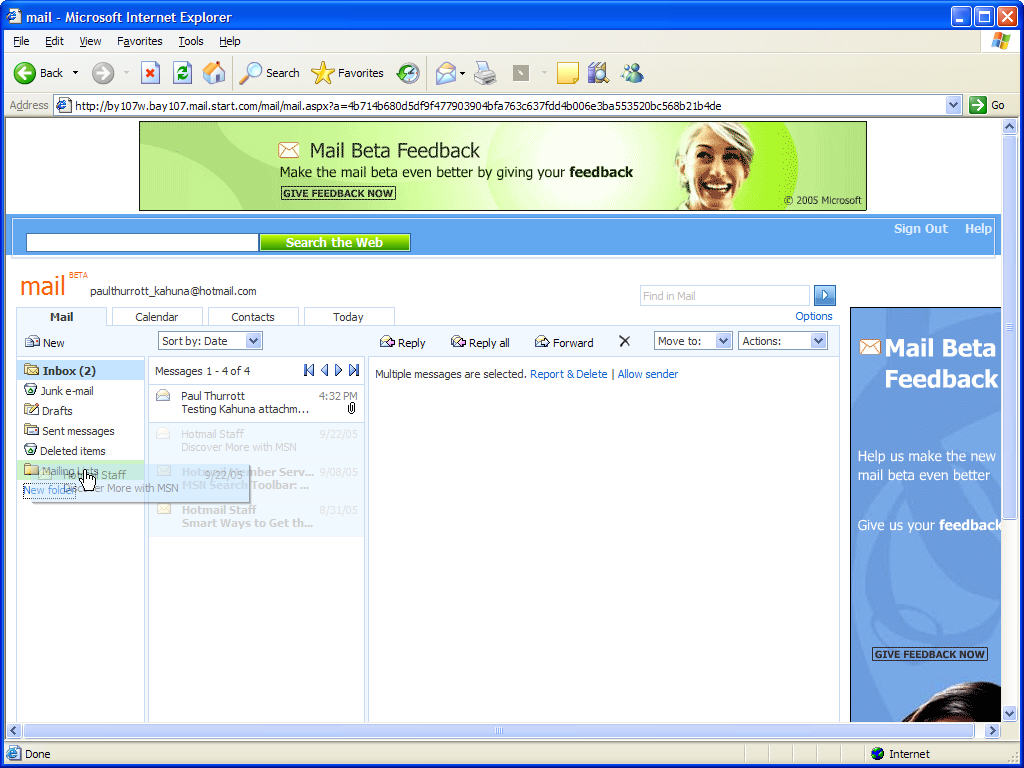Screen dimensions: 1024x768
Task: Click the Go button next to the address bar
Action: coord(987,105)
